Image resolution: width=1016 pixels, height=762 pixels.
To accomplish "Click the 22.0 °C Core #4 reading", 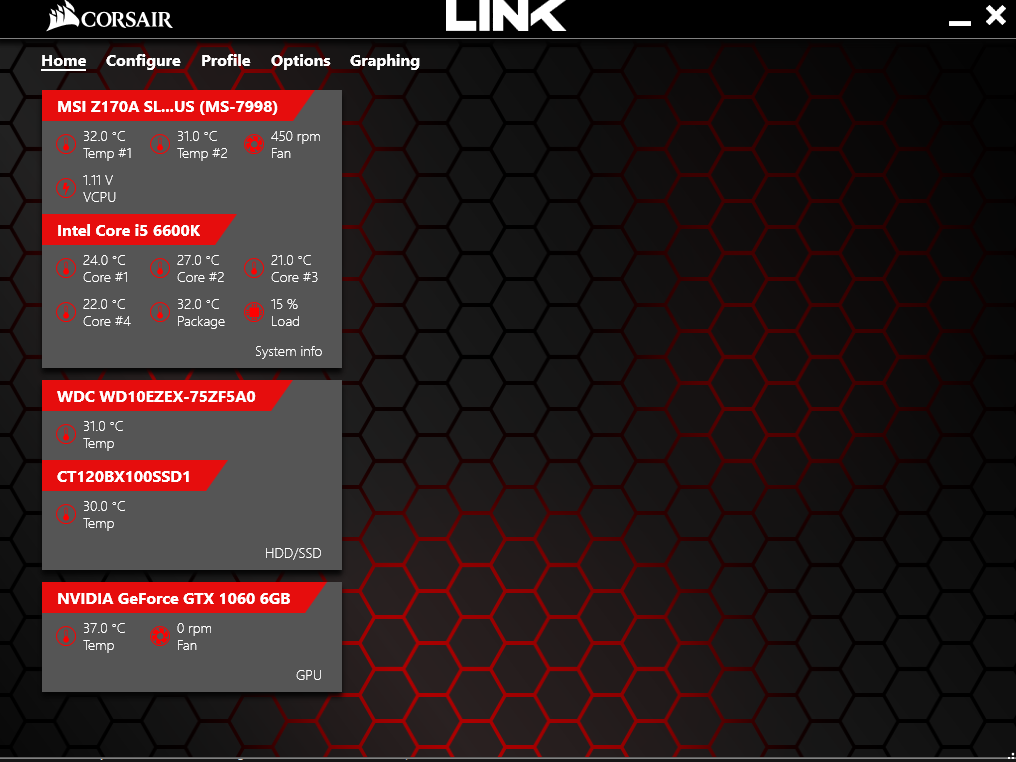I will click(x=107, y=312).
